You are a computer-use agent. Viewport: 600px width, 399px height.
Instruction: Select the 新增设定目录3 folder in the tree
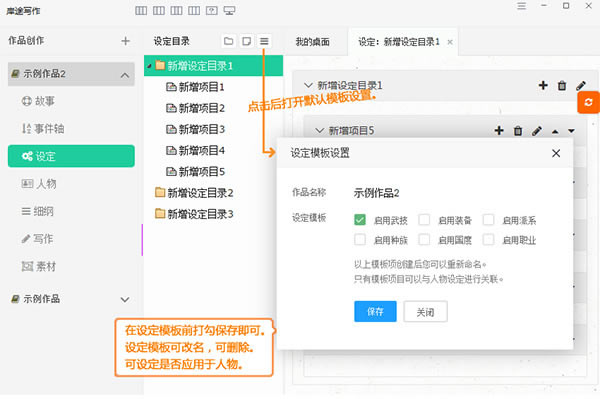194,214
